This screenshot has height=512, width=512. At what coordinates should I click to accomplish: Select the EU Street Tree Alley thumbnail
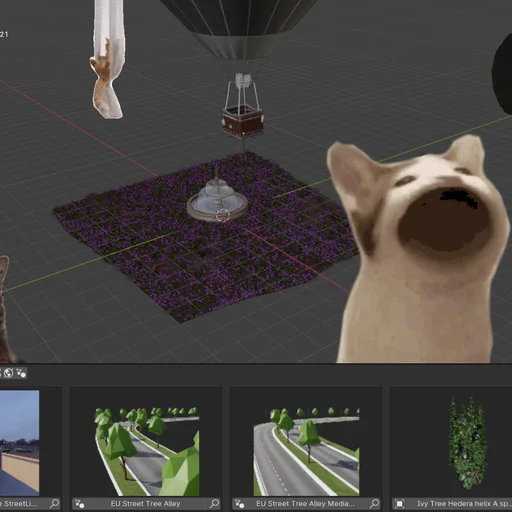tap(147, 451)
